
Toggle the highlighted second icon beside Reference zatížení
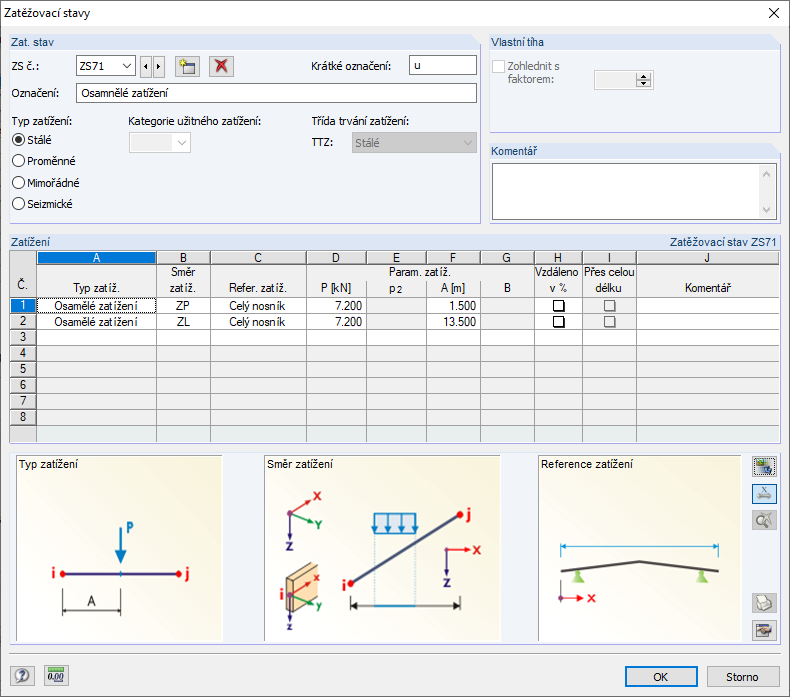764,493
